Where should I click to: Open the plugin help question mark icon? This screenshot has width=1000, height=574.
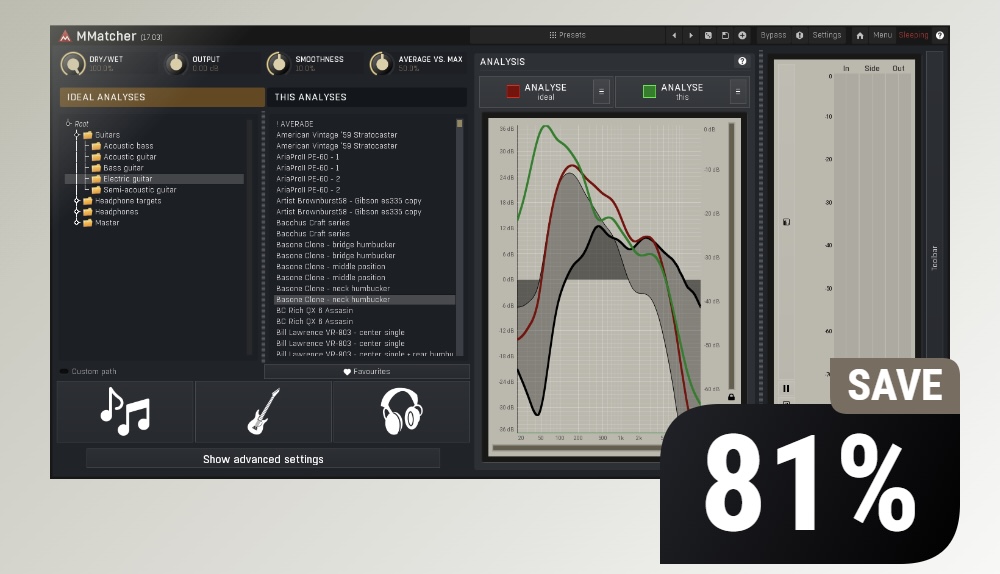point(939,36)
